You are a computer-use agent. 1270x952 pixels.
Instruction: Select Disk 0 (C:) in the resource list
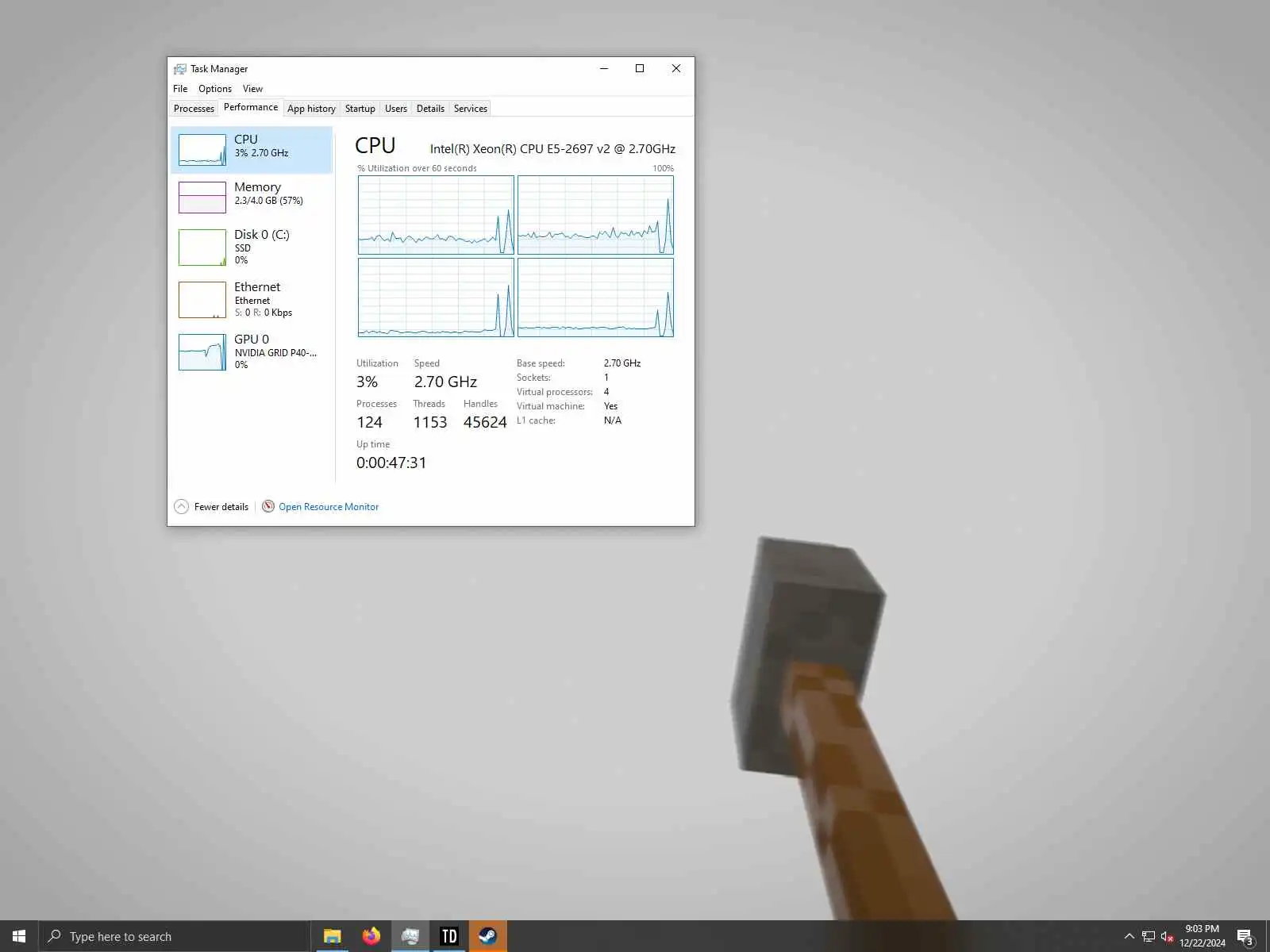[252, 247]
